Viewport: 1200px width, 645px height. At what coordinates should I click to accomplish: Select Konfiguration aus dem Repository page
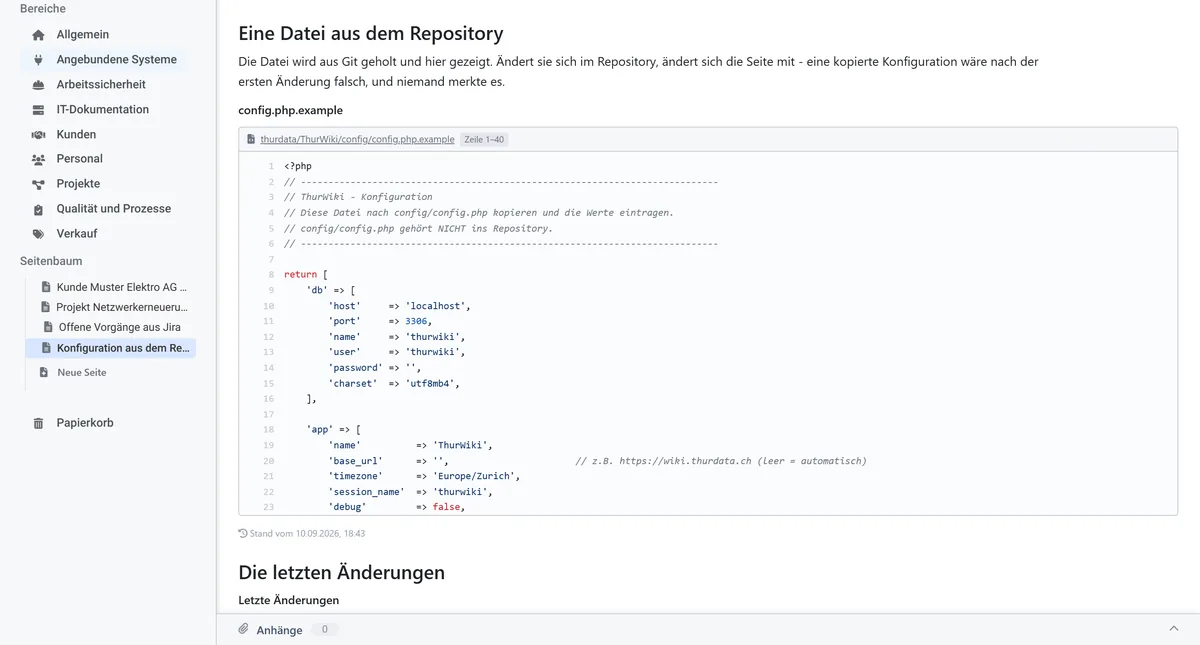click(x=123, y=348)
